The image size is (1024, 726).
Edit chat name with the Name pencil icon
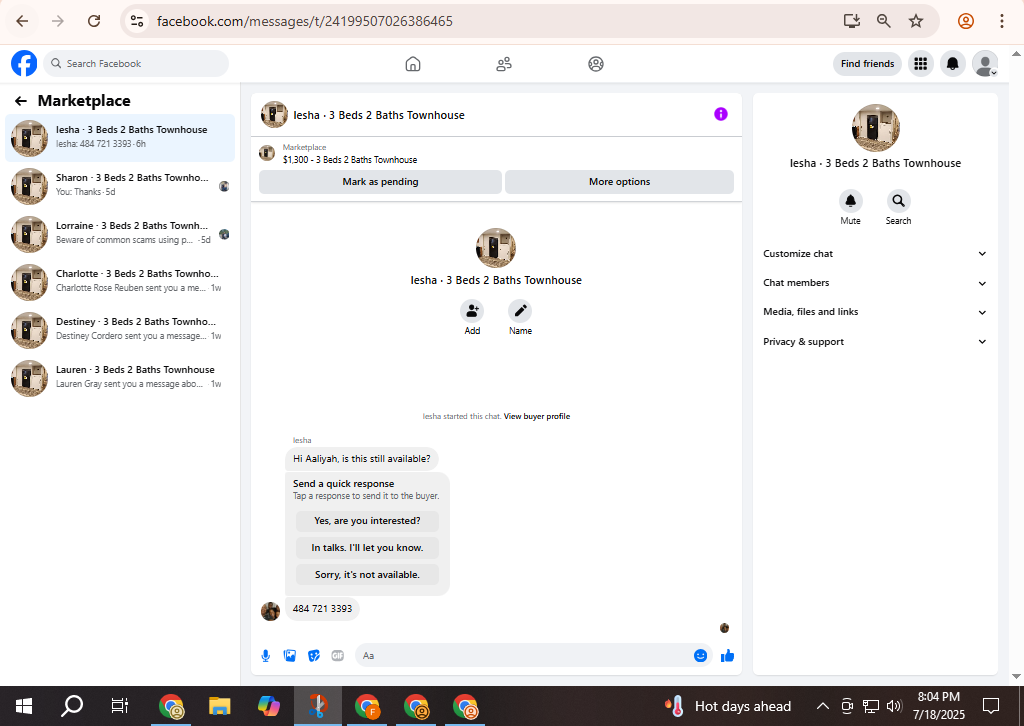click(x=520, y=311)
